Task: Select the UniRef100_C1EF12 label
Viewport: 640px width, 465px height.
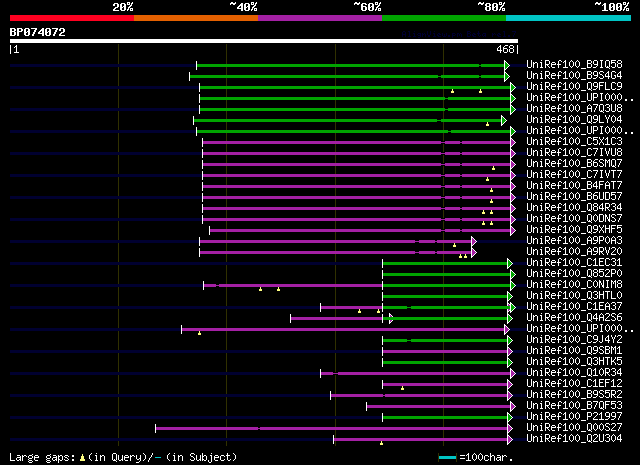Action: pyautogui.click(x=574, y=384)
